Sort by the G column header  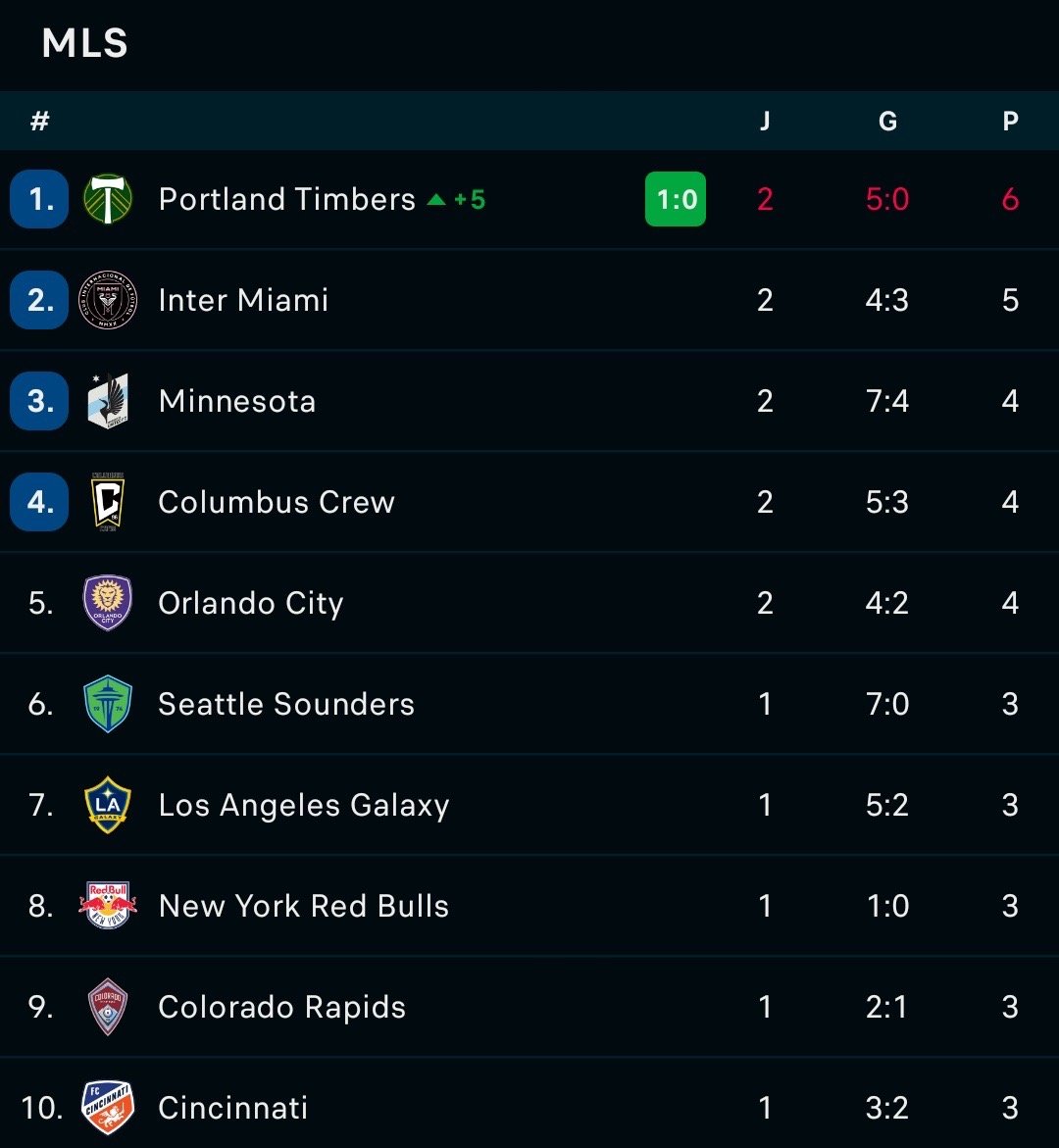[887, 121]
